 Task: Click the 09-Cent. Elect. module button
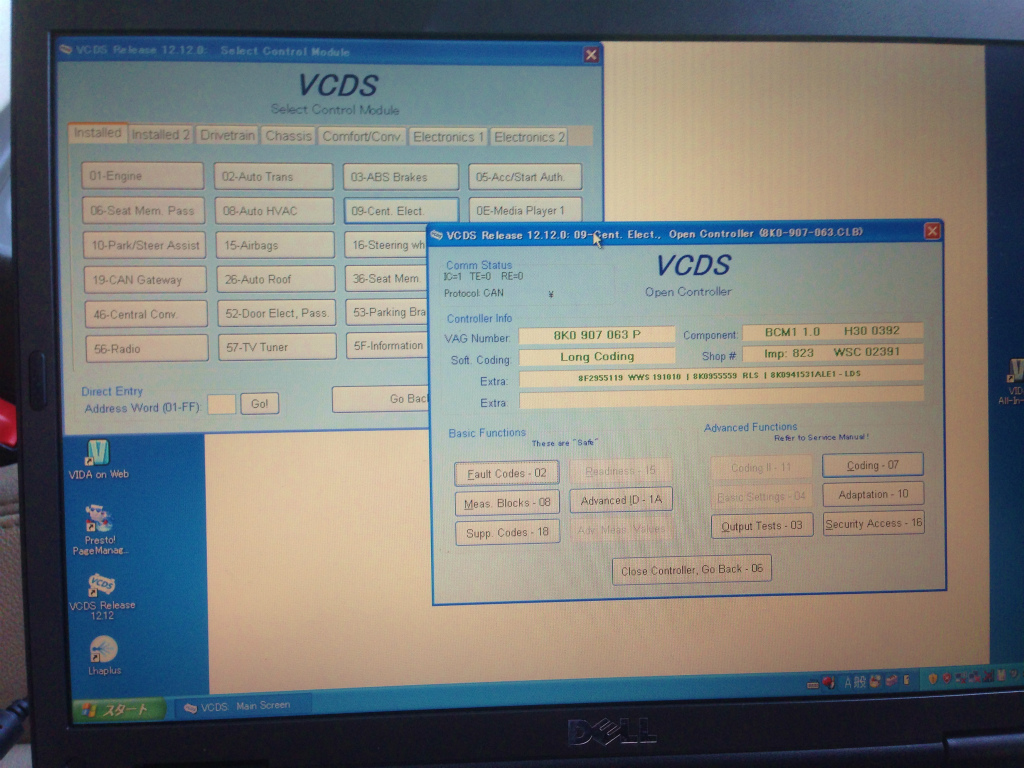tap(401, 211)
